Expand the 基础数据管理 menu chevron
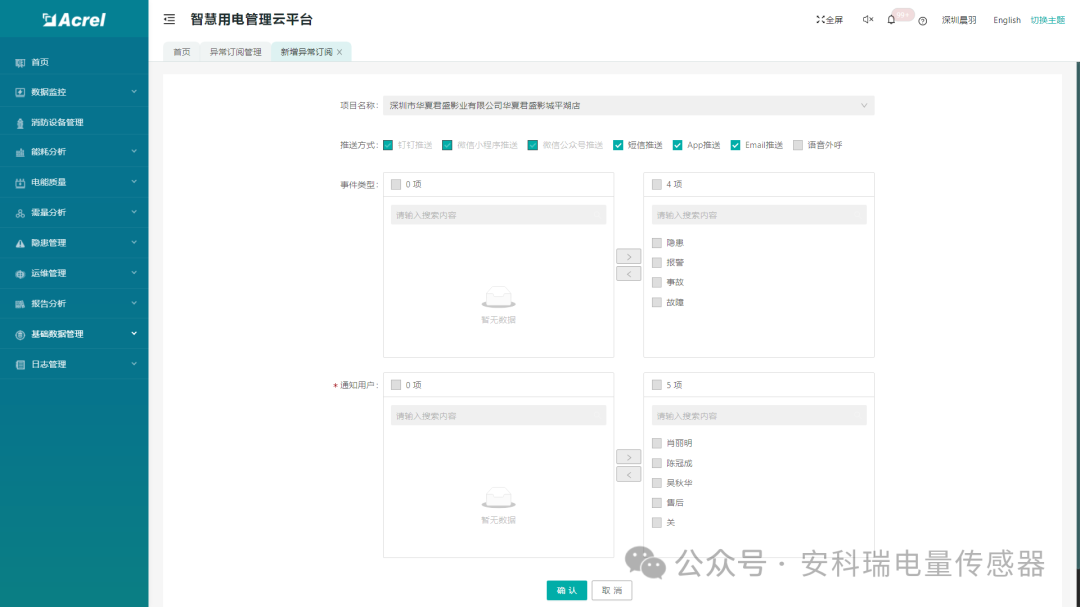The width and height of the screenshot is (1080, 607). click(134, 333)
